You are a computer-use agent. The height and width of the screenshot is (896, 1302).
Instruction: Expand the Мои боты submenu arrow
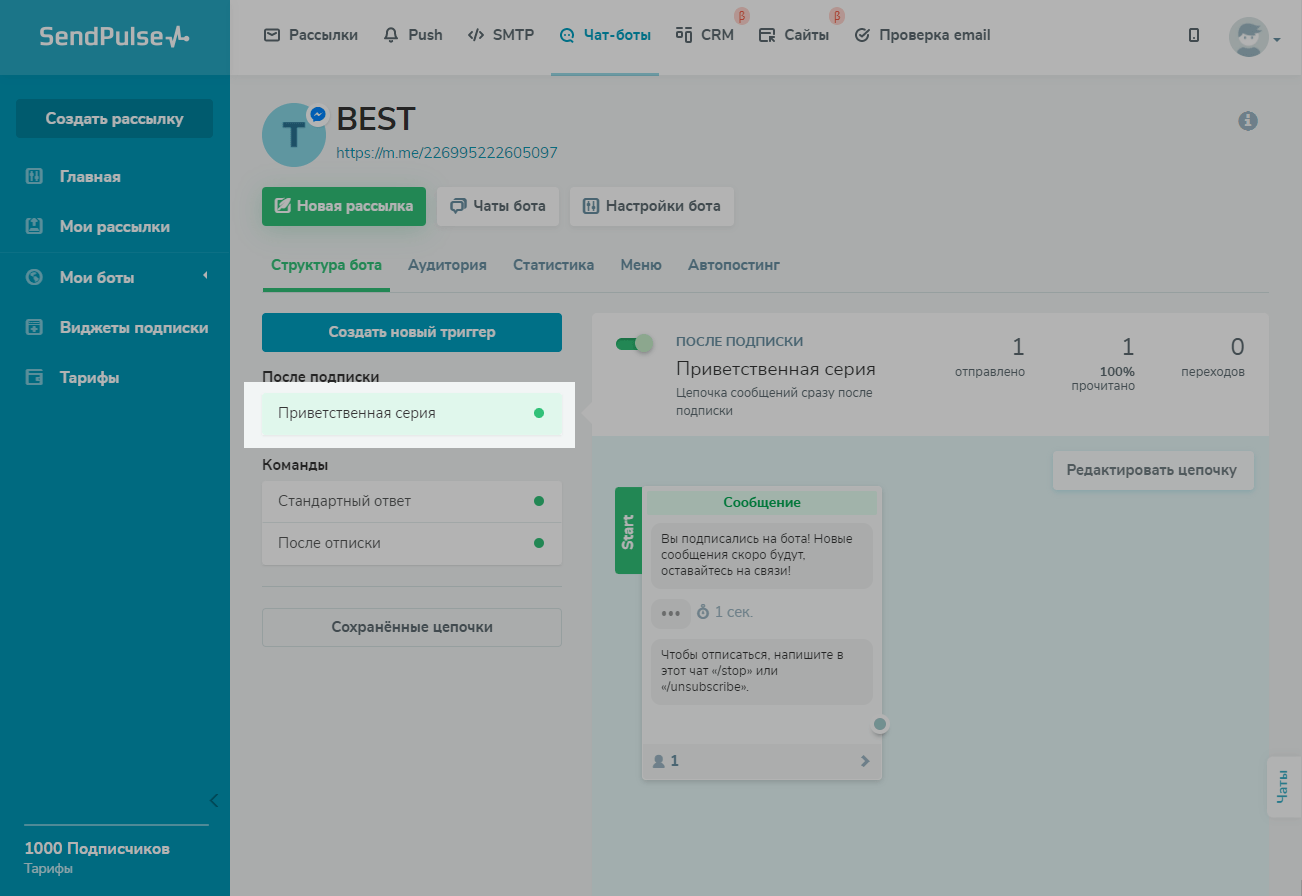click(205, 275)
